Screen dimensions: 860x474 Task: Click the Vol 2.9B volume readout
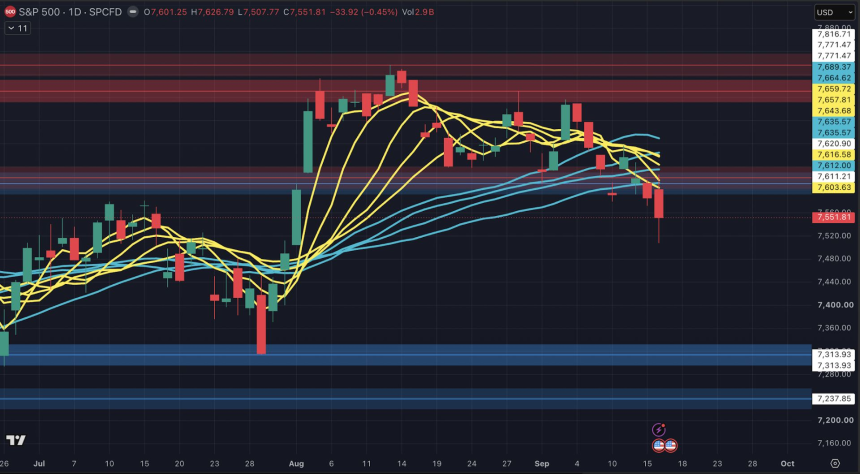coord(417,12)
